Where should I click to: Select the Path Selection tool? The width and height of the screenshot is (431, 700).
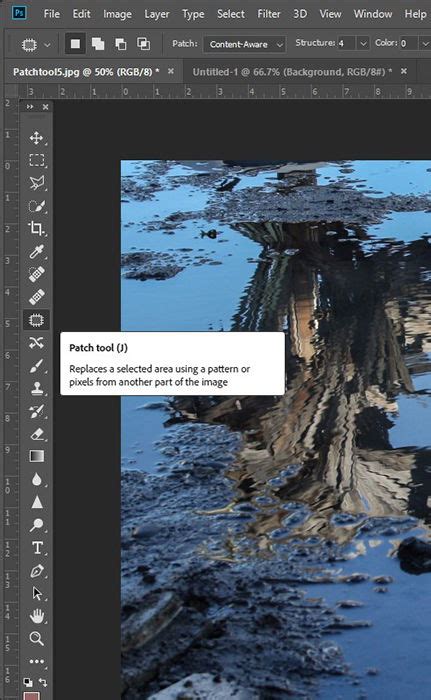(x=37, y=593)
